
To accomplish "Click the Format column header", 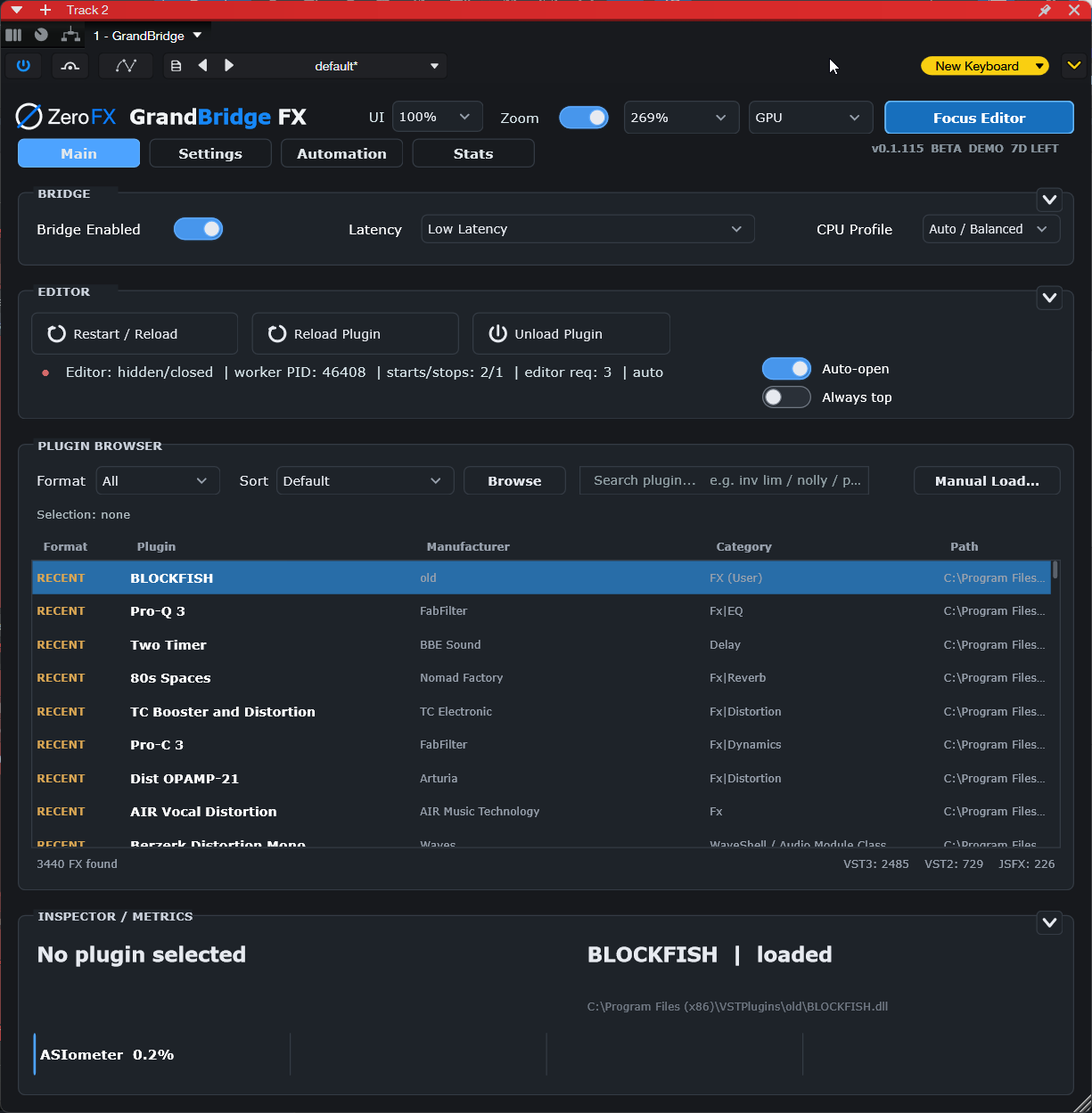I will [65, 546].
